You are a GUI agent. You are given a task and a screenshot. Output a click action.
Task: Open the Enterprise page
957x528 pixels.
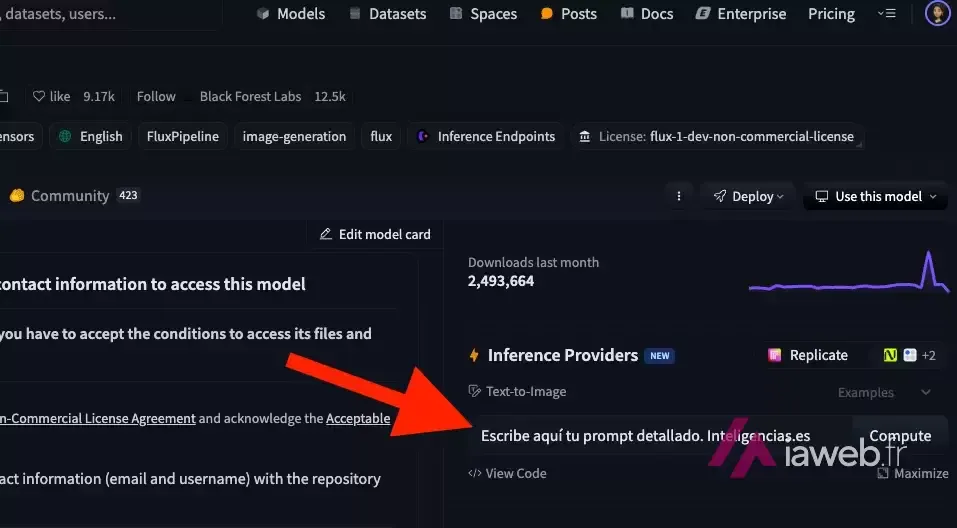741,13
